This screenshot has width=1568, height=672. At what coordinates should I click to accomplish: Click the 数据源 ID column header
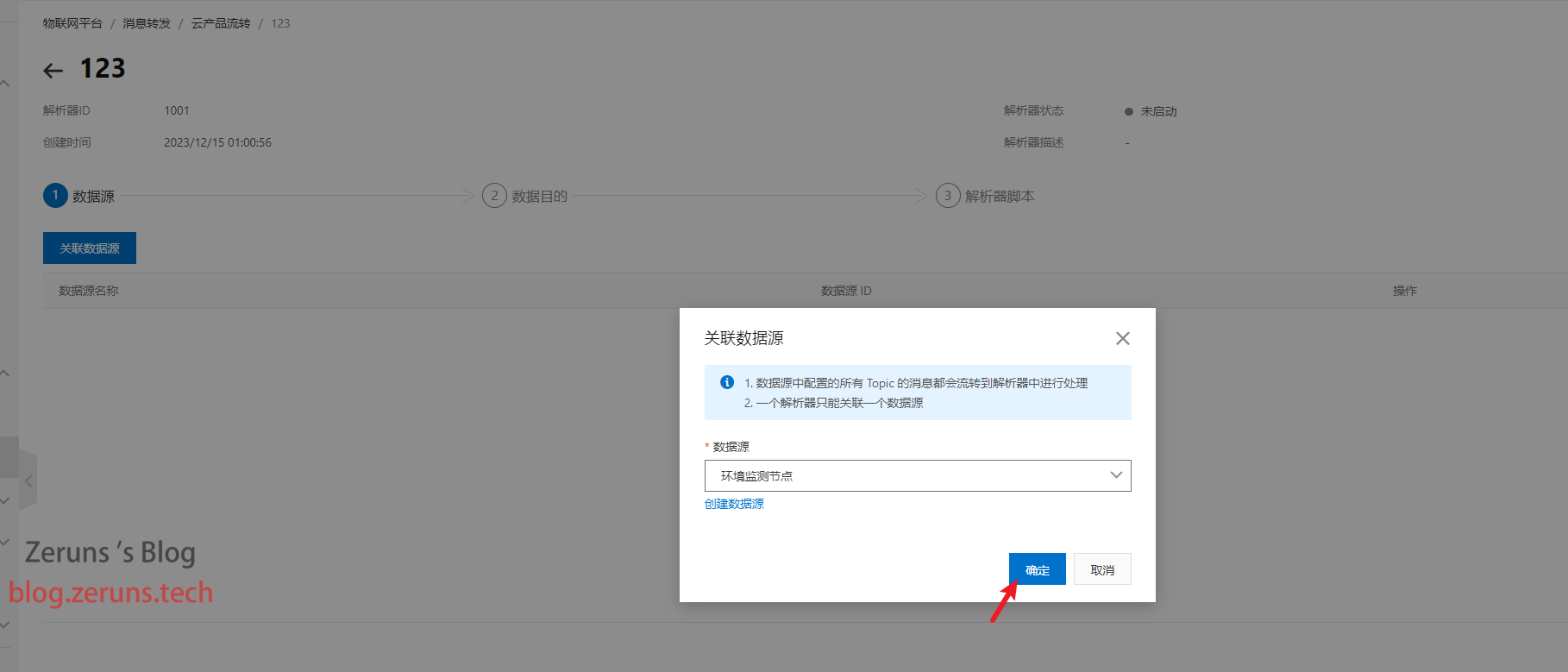click(x=846, y=291)
